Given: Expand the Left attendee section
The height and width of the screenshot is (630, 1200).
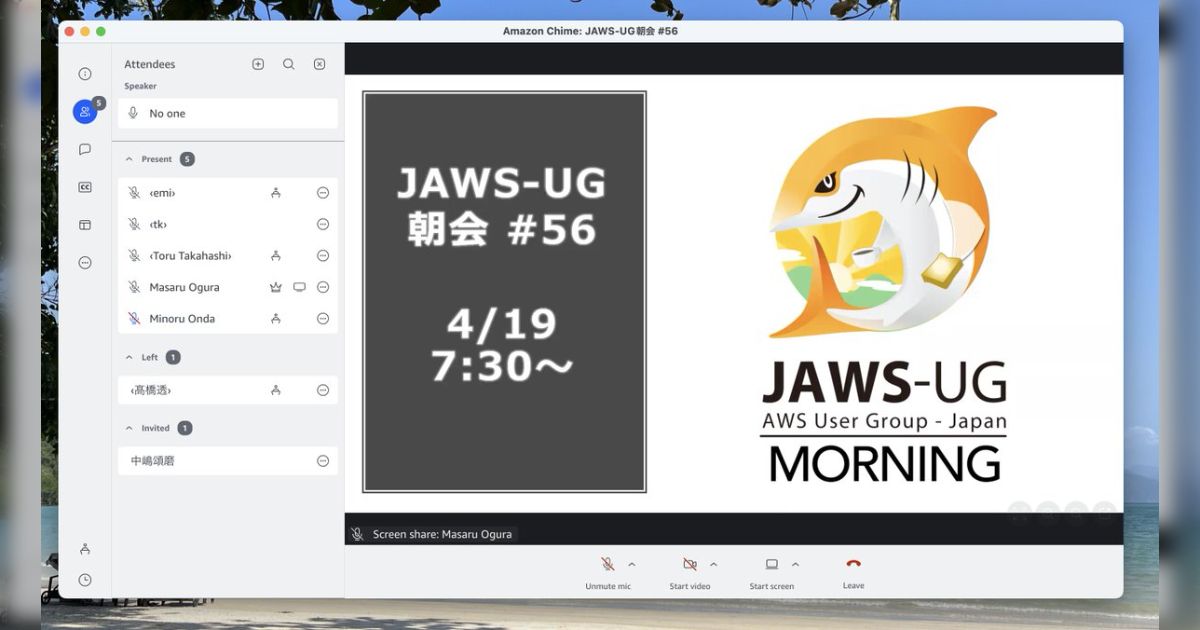Looking at the screenshot, I should pos(129,357).
